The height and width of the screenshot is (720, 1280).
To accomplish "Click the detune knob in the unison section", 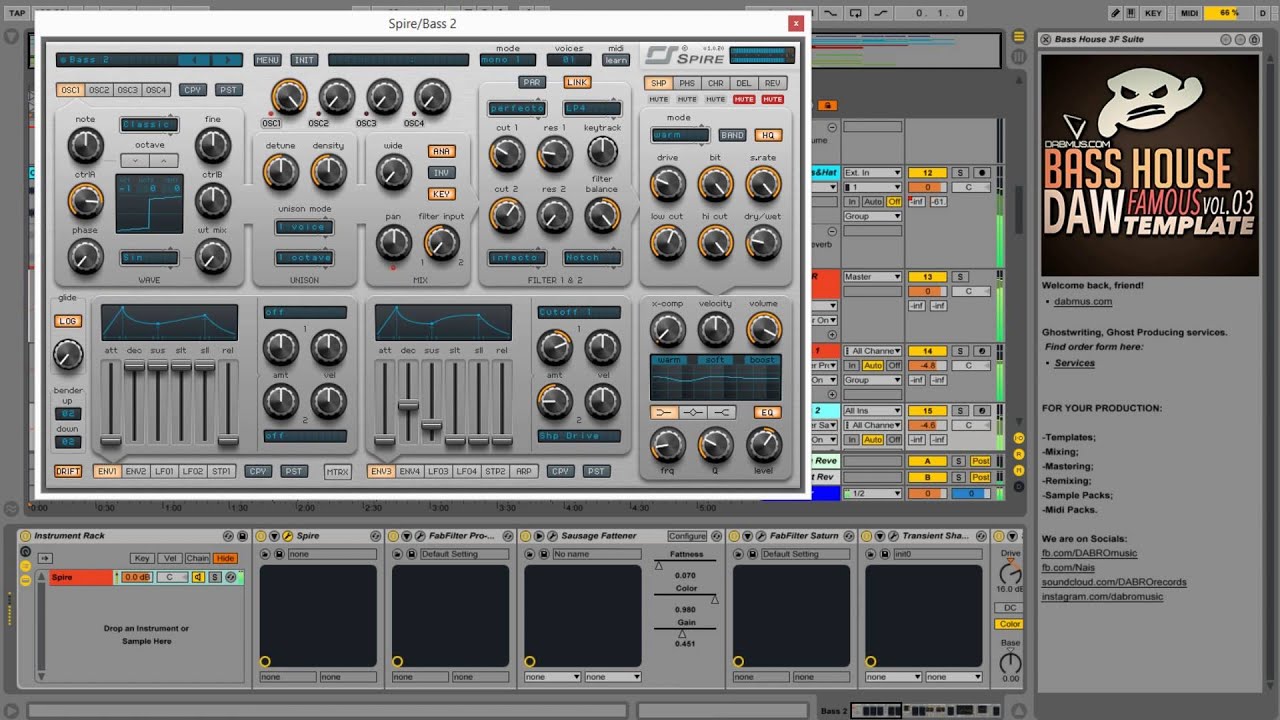I will (x=280, y=172).
